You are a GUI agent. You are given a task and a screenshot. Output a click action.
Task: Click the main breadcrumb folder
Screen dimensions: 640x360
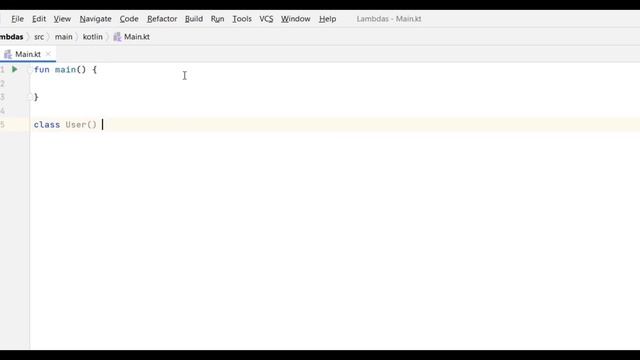tap(64, 37)
